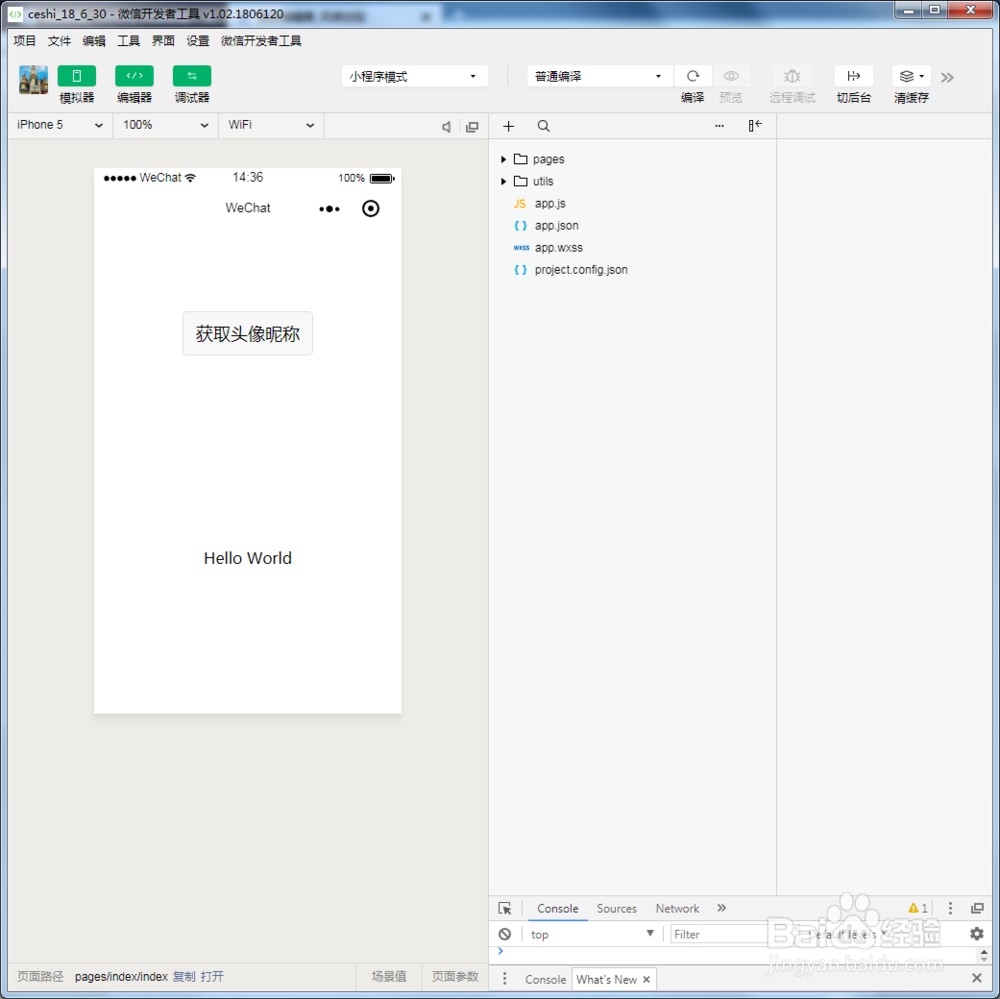Click the search files magnifier icon
Image resolution: width=1000 pixels, height=999 pixels.
click(543, 126)
